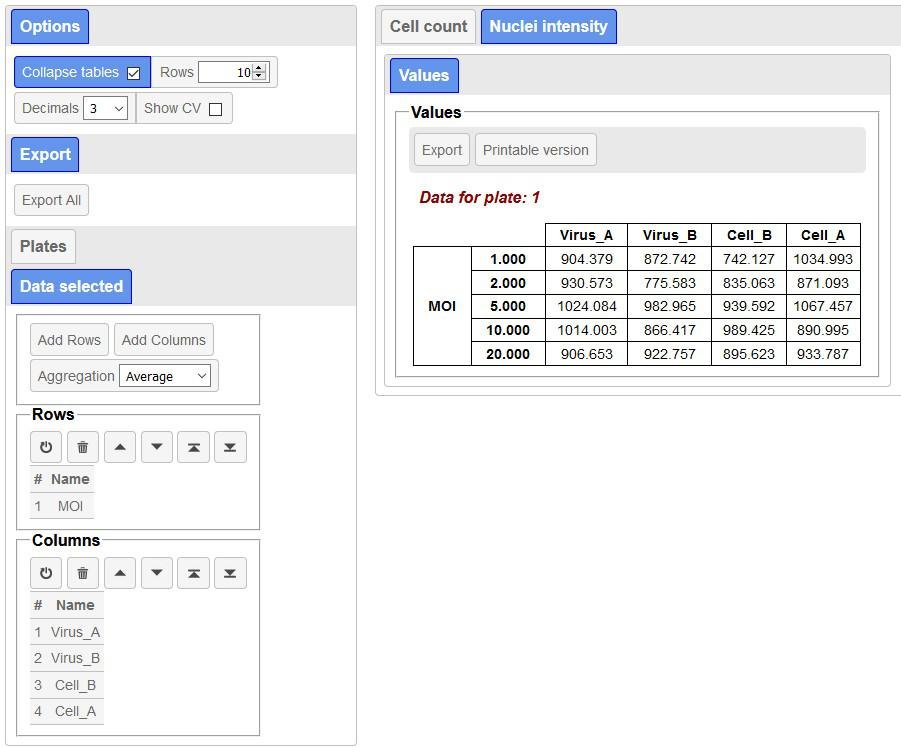Select the Nuclei intensity tab

coord(548,26)
